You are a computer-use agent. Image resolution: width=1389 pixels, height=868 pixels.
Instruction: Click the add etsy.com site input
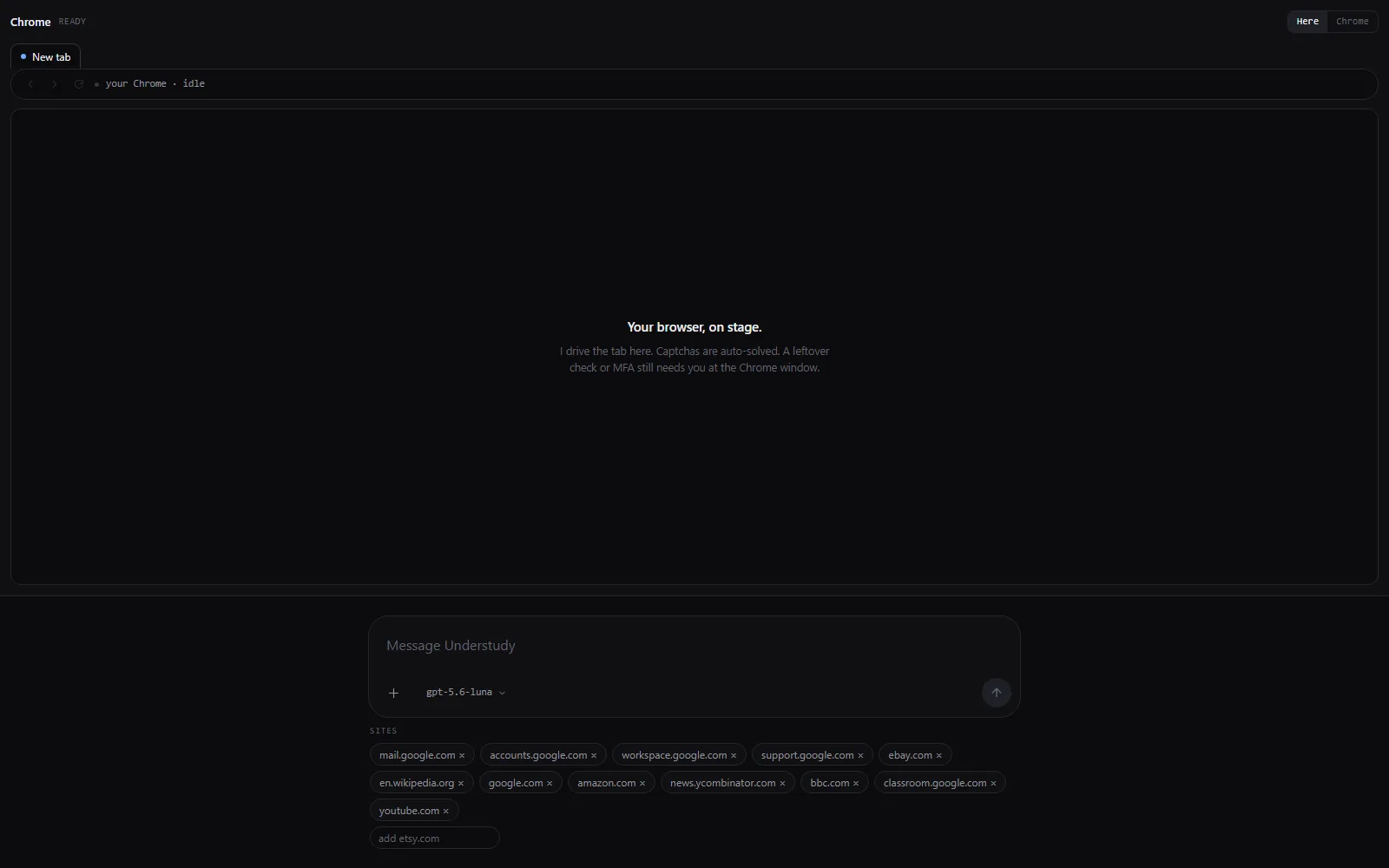[x=434, y=838]
